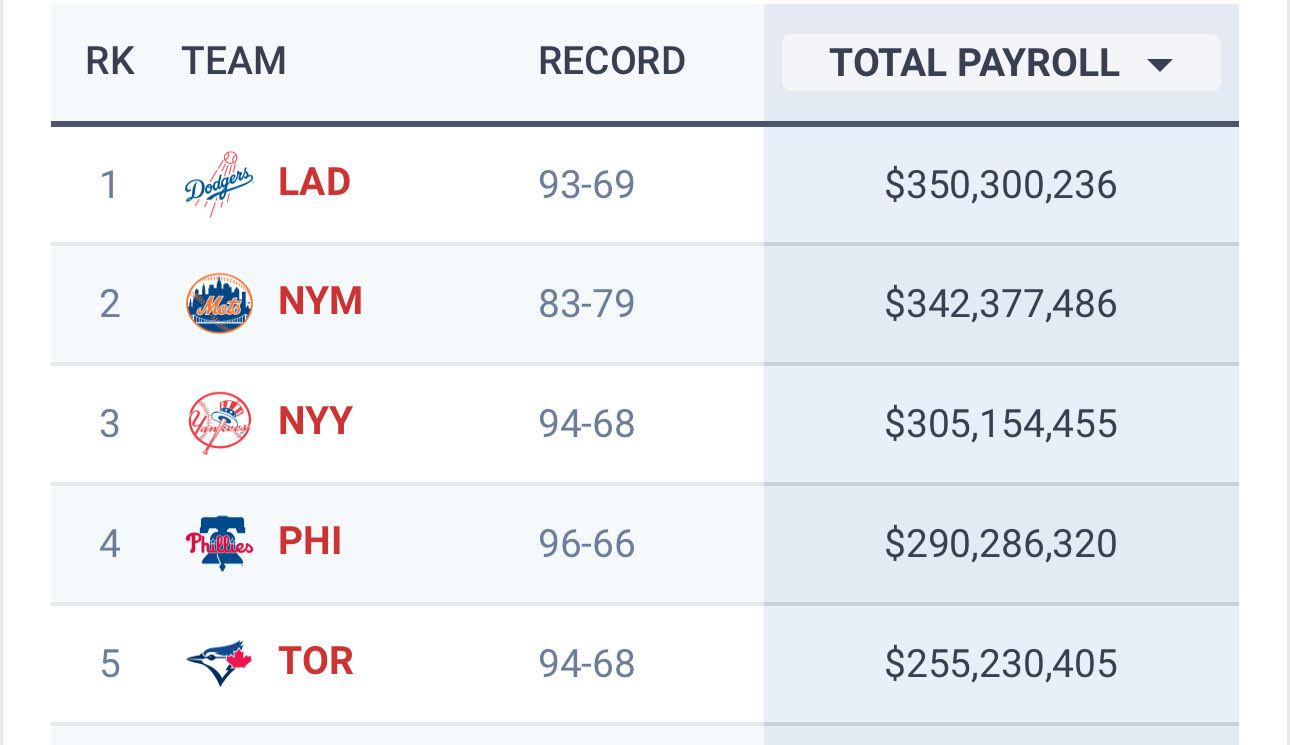Click the Yankees 94-68 record
This screenshot has height=745, width=1290.
pos(587,424)
